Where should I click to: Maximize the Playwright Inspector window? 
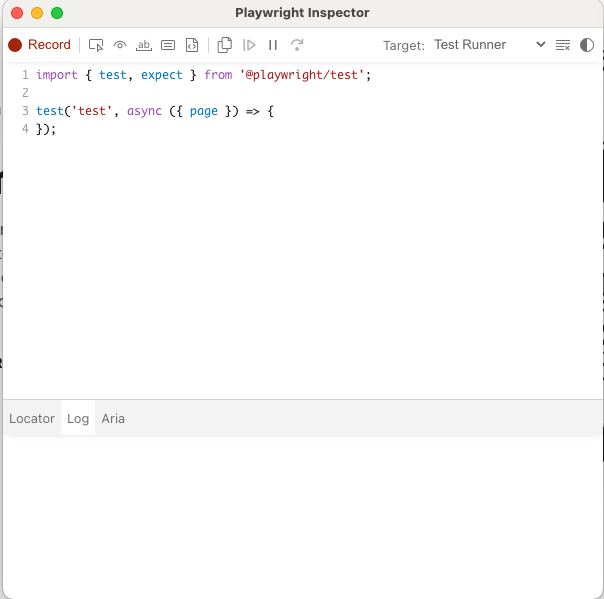click(x=57, y=13)
